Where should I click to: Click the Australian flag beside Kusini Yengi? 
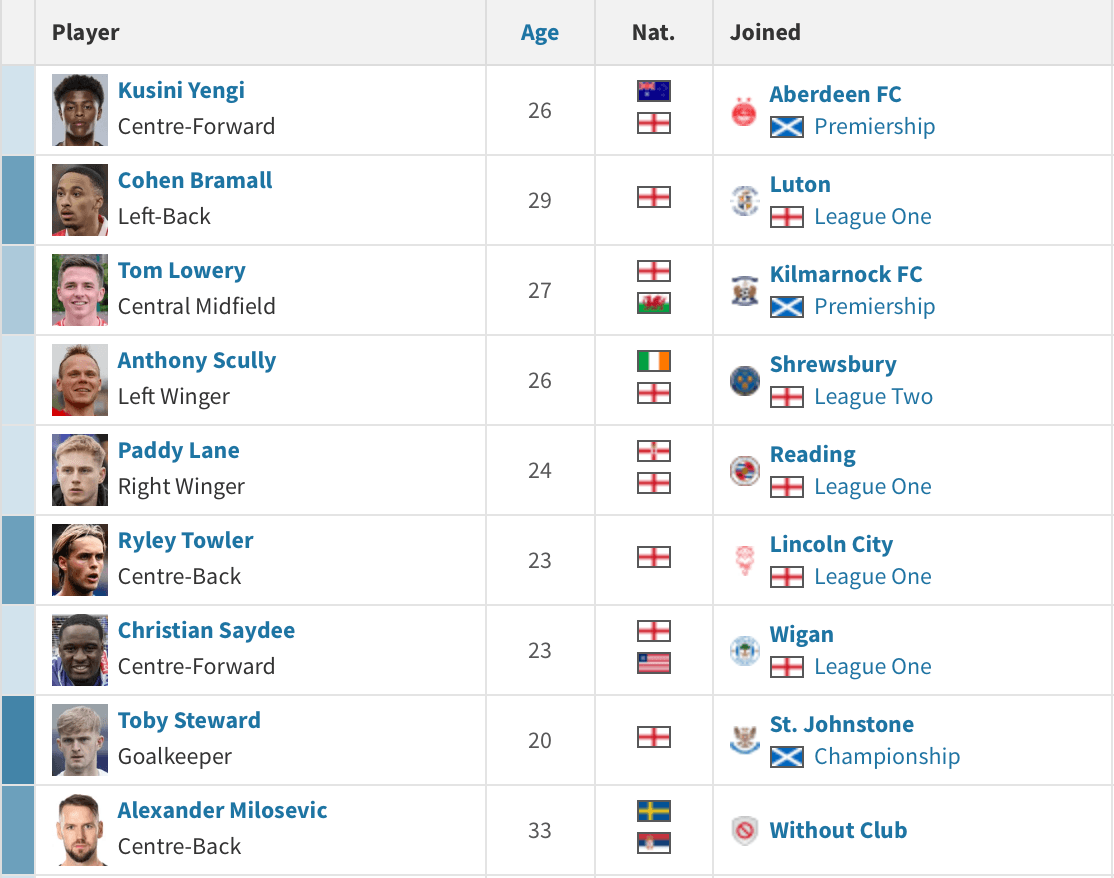point(654,91)
